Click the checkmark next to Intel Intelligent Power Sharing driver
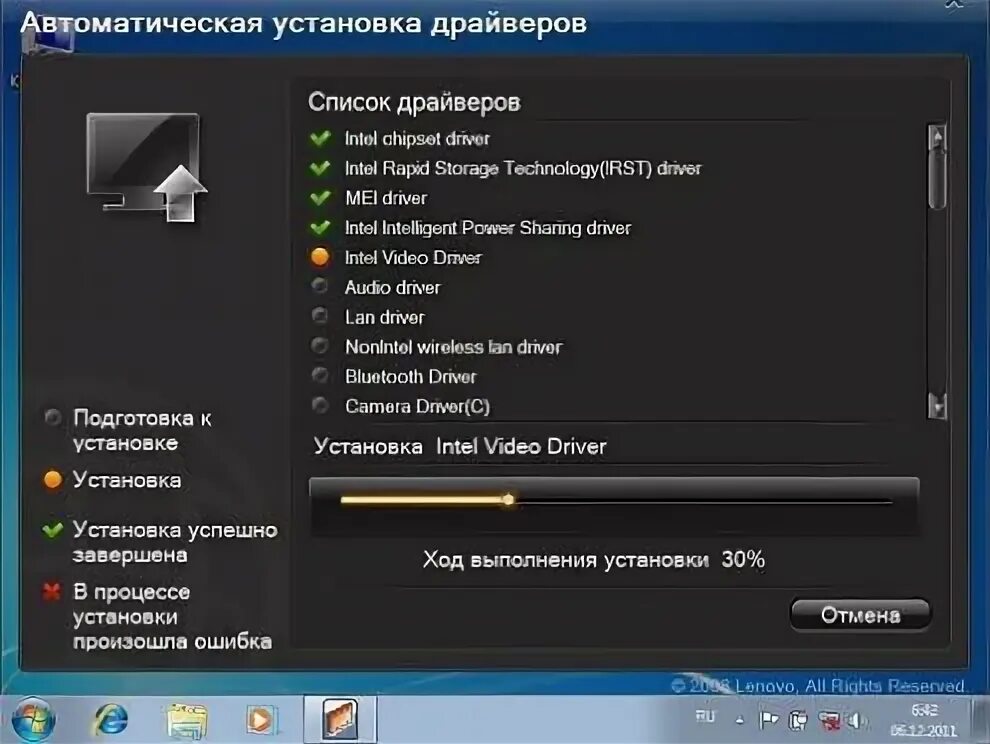 point(321,227)
